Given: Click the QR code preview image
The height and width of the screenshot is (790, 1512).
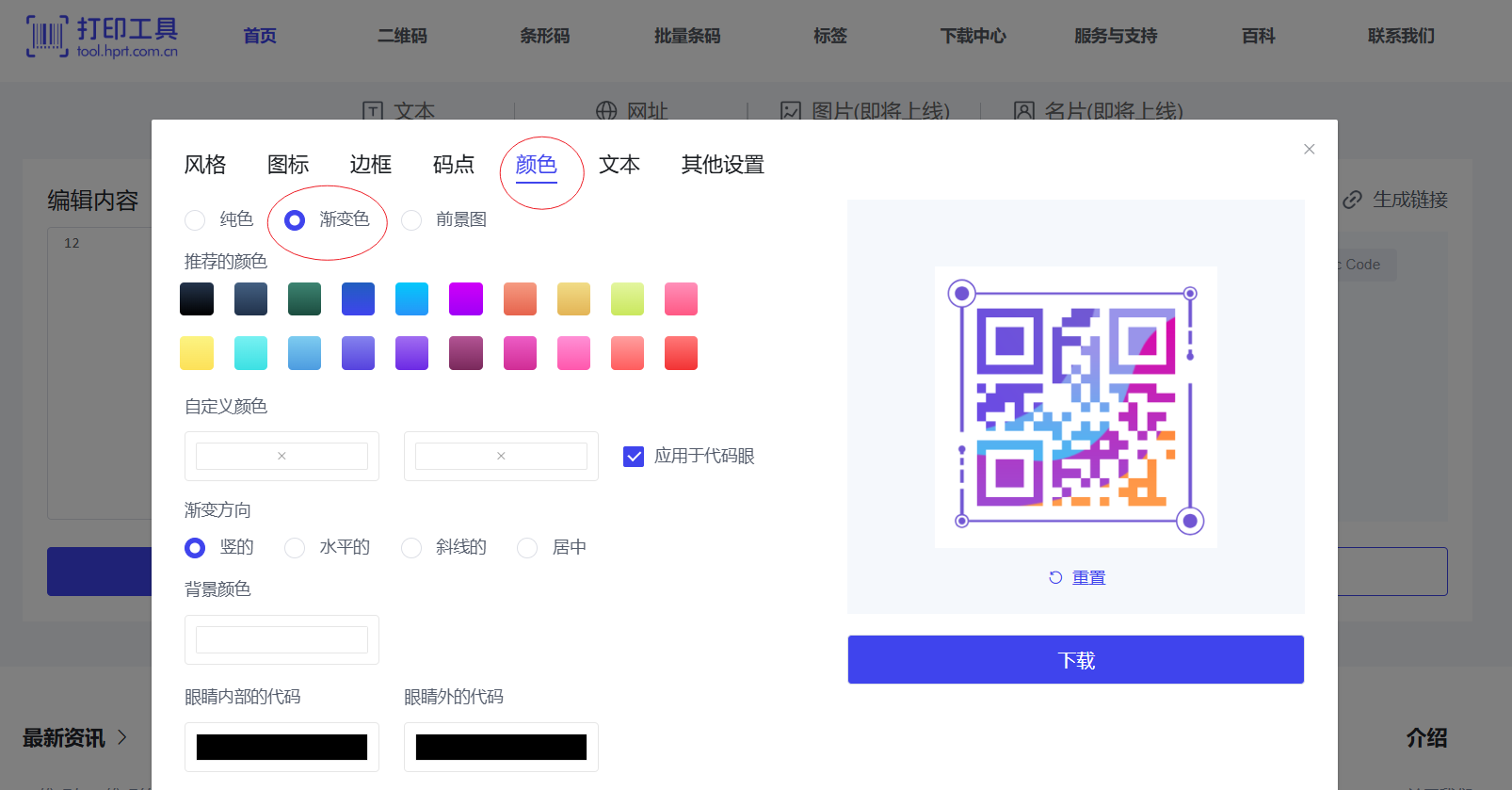Looking at the screenshot, I should click(x=1076, y=407).
